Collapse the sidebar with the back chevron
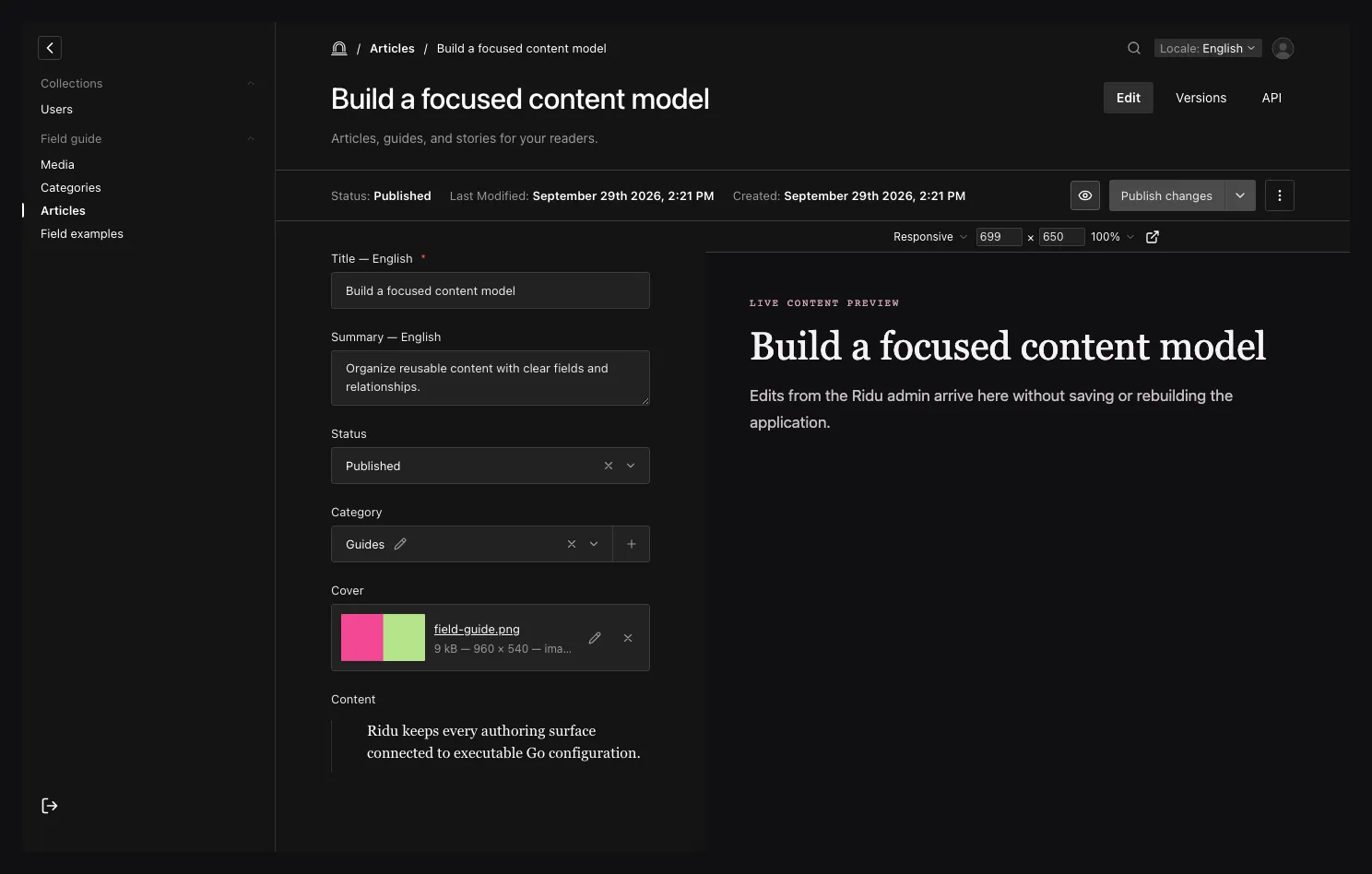The width and height of the screenshot is (1372, 874). pyautogui.click(x=50, y=48)
